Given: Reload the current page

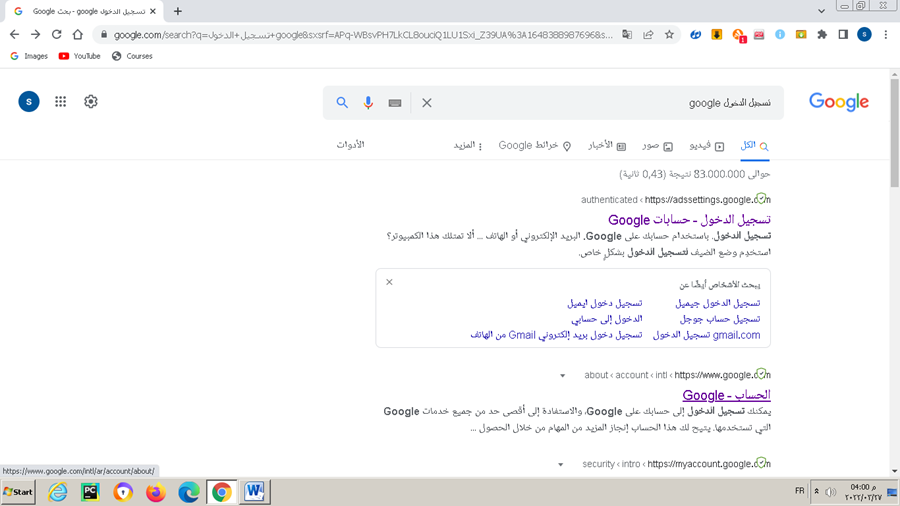Looking at the screenshot, I should 56,34.
